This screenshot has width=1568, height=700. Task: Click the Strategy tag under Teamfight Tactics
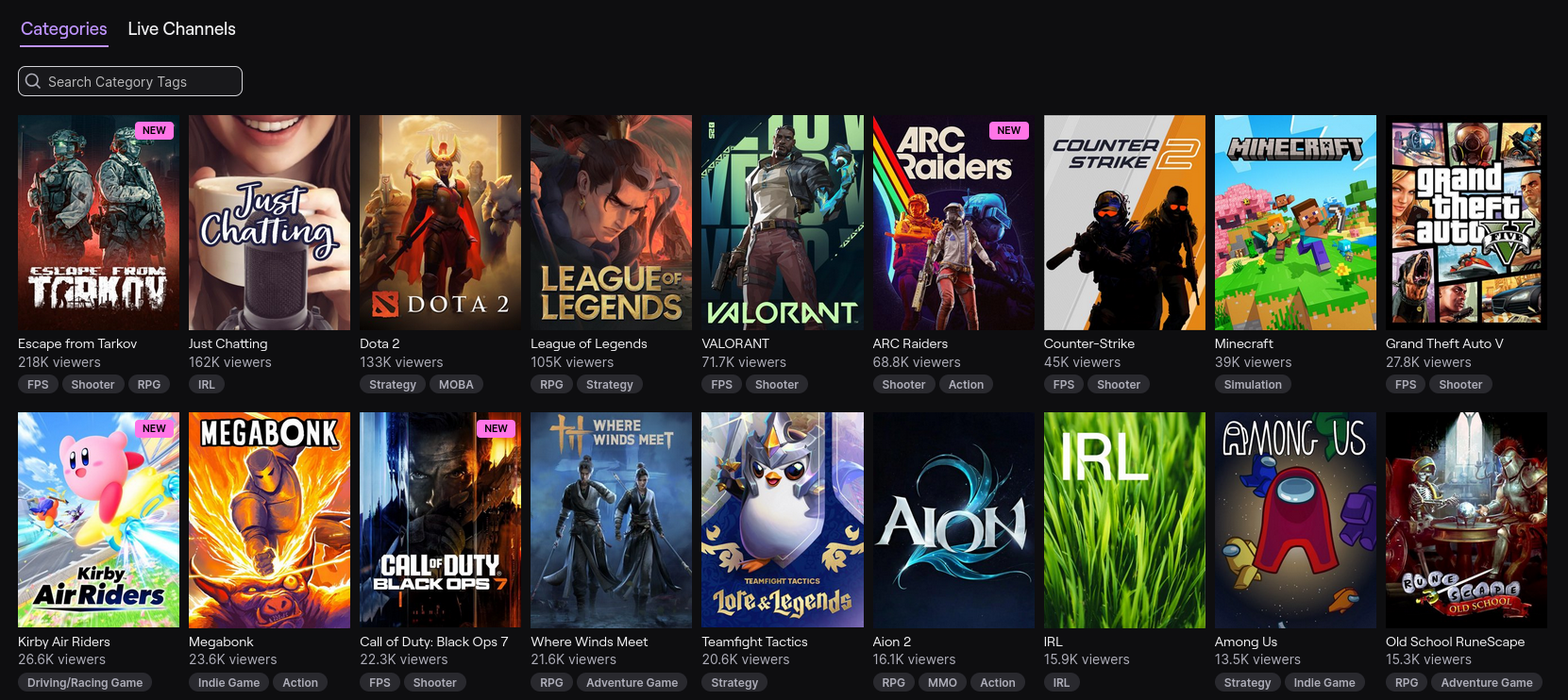point(734,682)
